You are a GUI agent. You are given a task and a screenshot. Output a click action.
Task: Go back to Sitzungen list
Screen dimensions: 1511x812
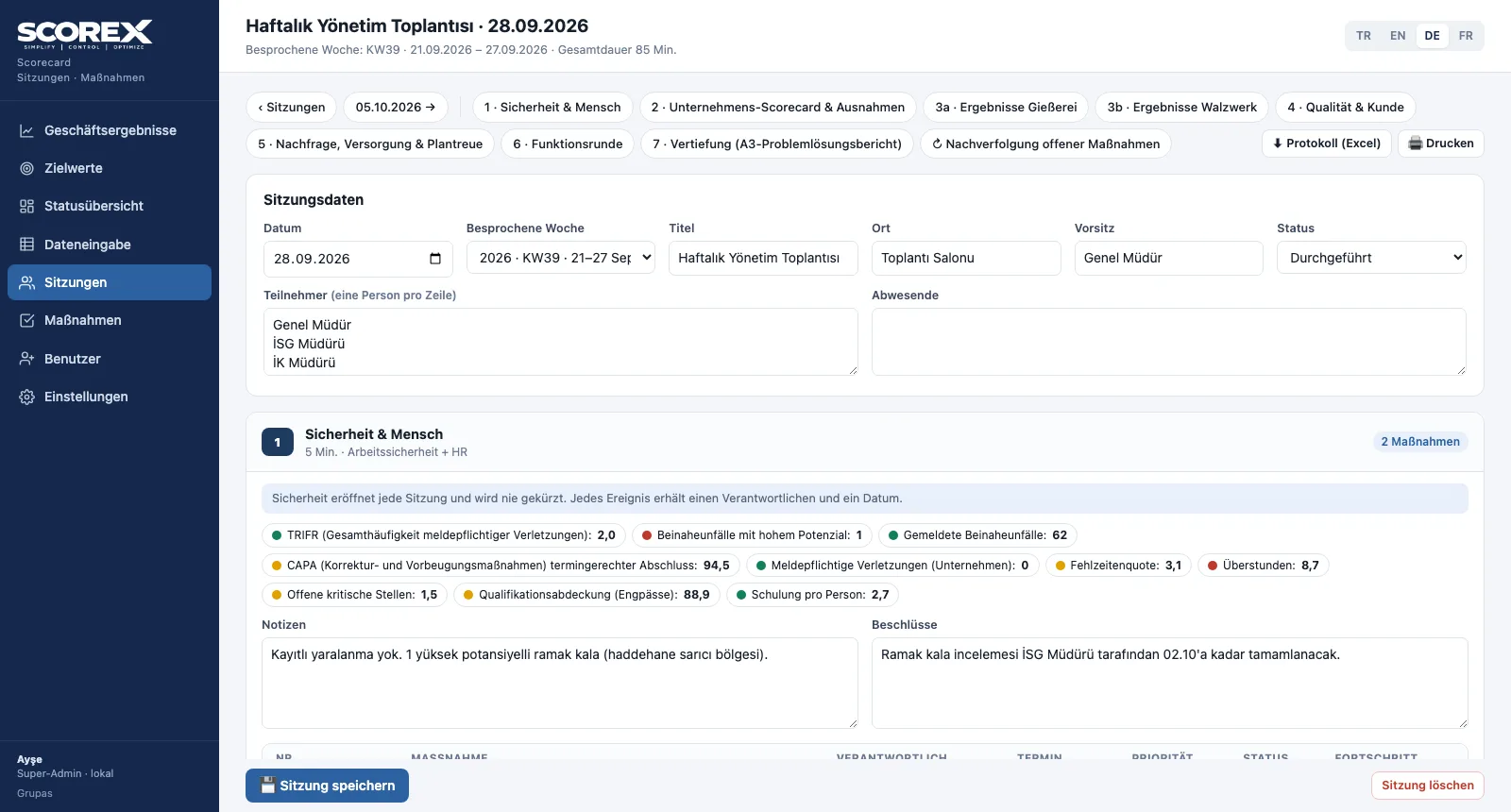click(x=292, y=108)
